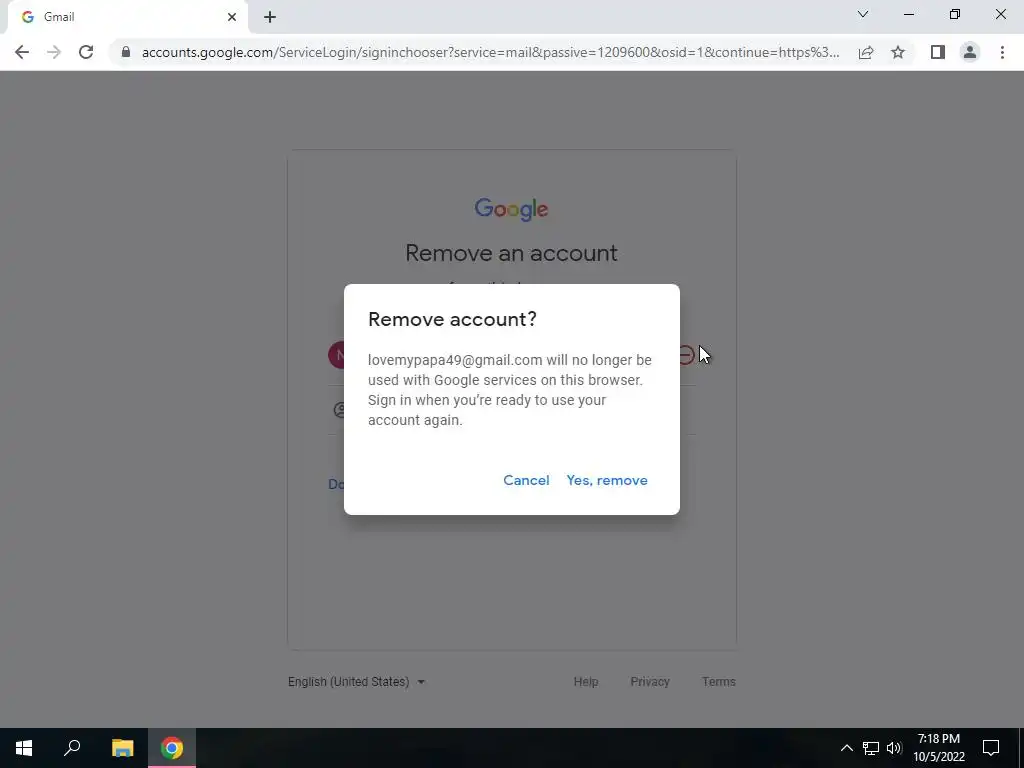Reload the page with the refresh icon
Image resolution: width=1024 pixels, height=768 pixels.
pyautogui.click(x=86, y=52)
